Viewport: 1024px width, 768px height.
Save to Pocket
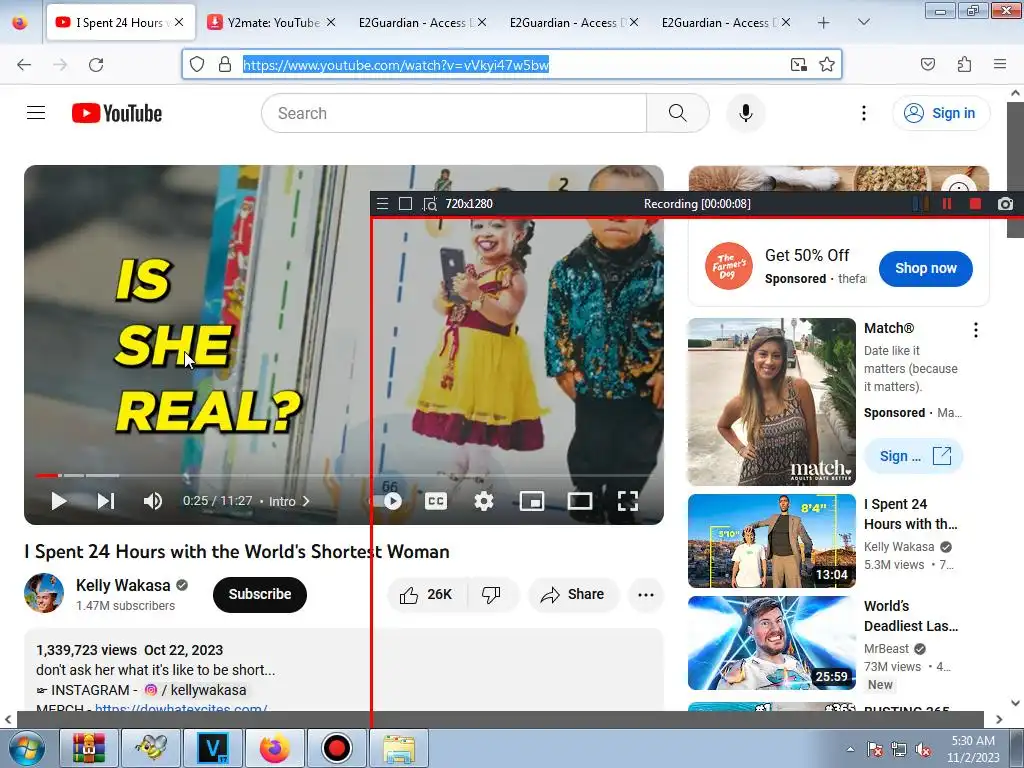coord(927,64)
